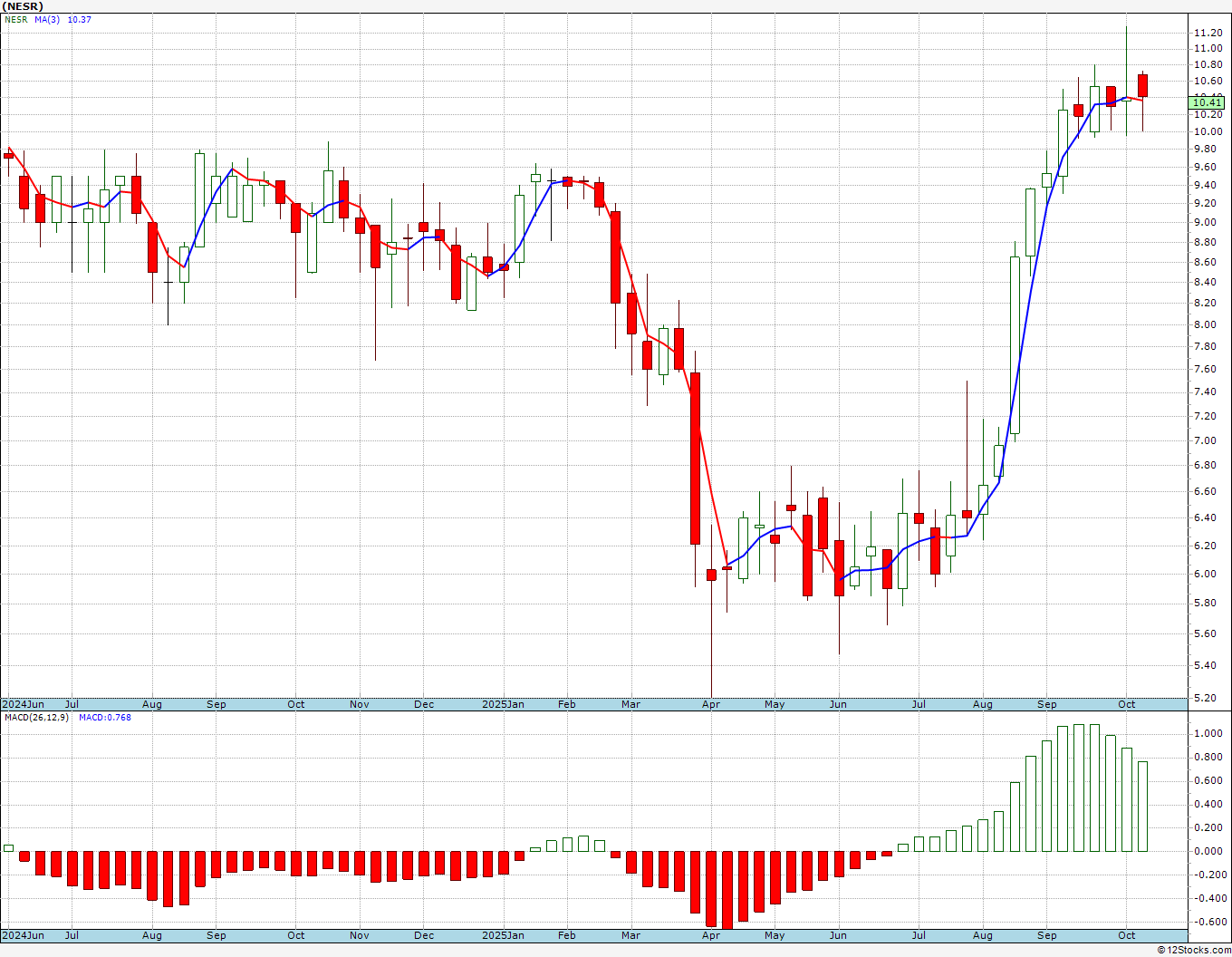Click the latest green MACD histogram bar
Viewport: 1232px width, 957px height.
point(1142,807)
